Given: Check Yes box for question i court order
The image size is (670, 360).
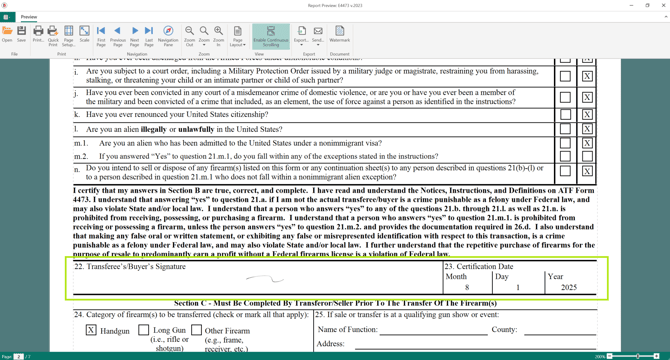Looking at the screenshot, I should 565,76.
